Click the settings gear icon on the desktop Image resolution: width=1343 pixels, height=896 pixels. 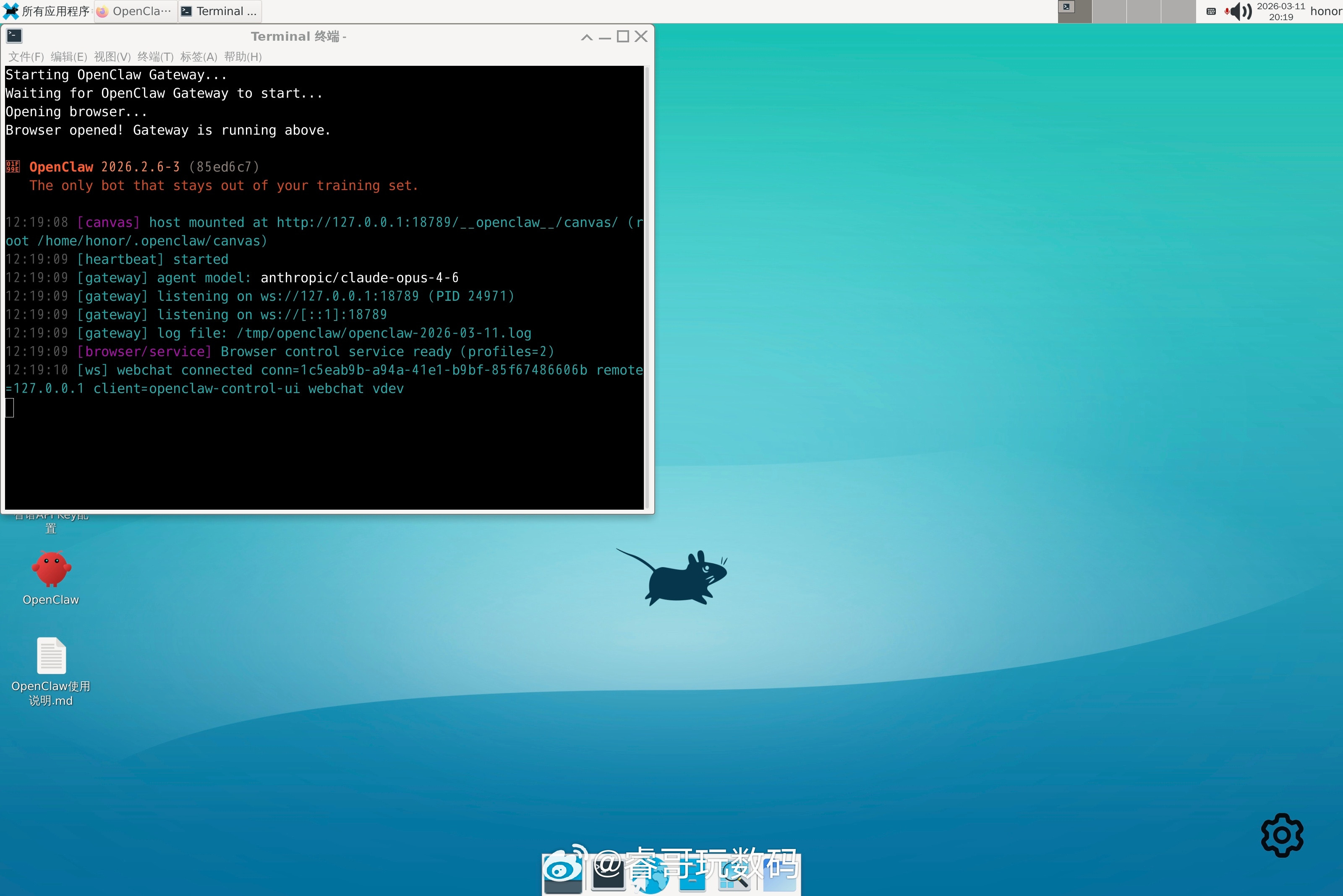pyautogui.click(x=1282, y=835)
